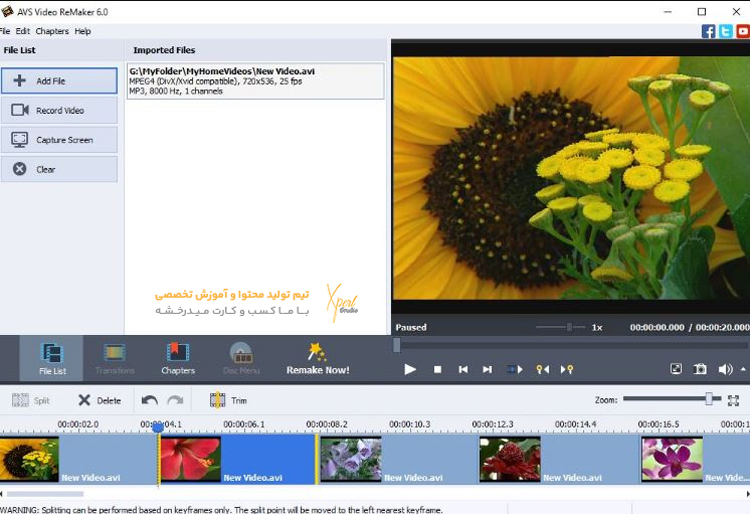
Task: Open the File menu
Action: click(5, 31)
